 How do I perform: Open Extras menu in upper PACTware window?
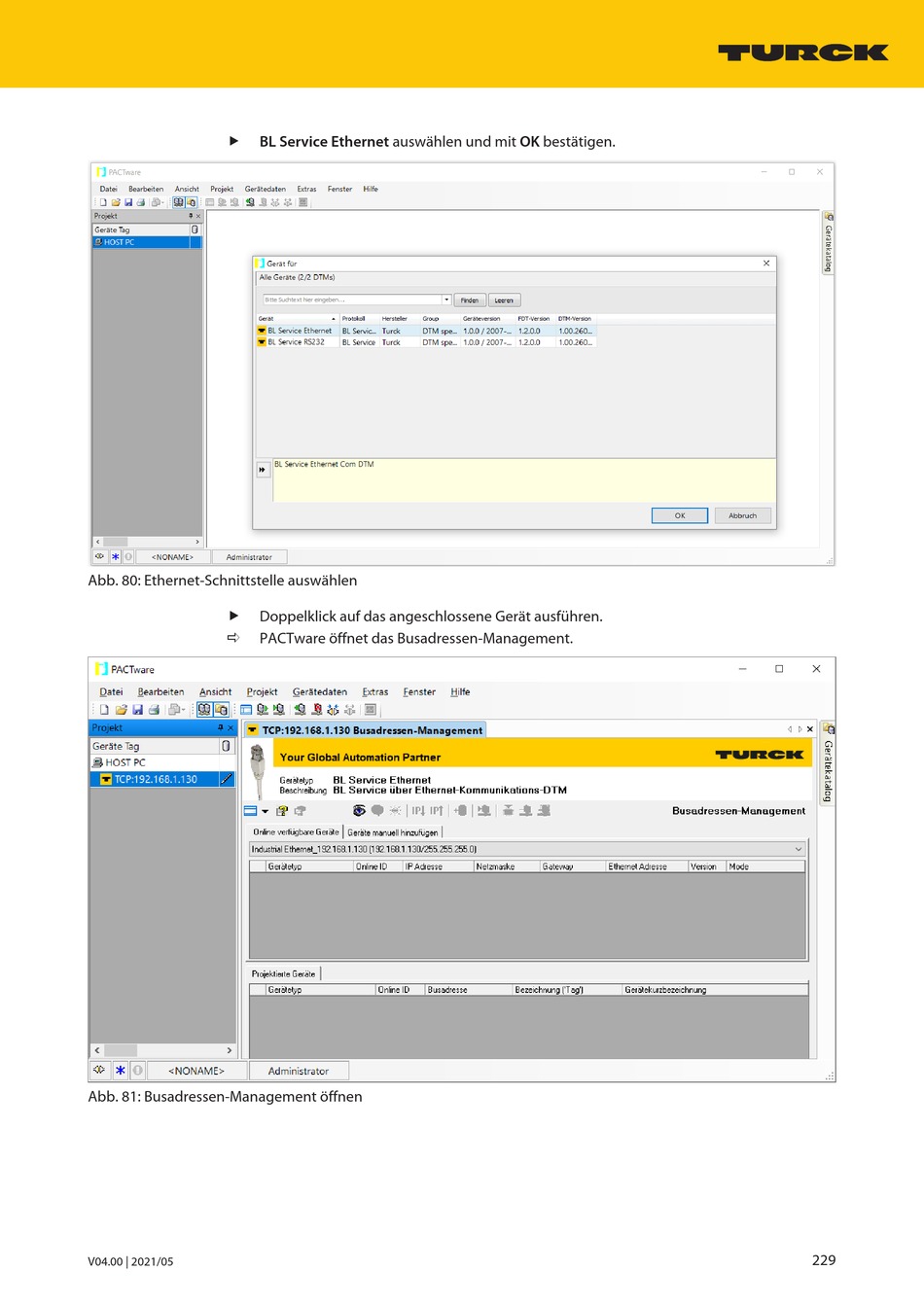point(306,189)
